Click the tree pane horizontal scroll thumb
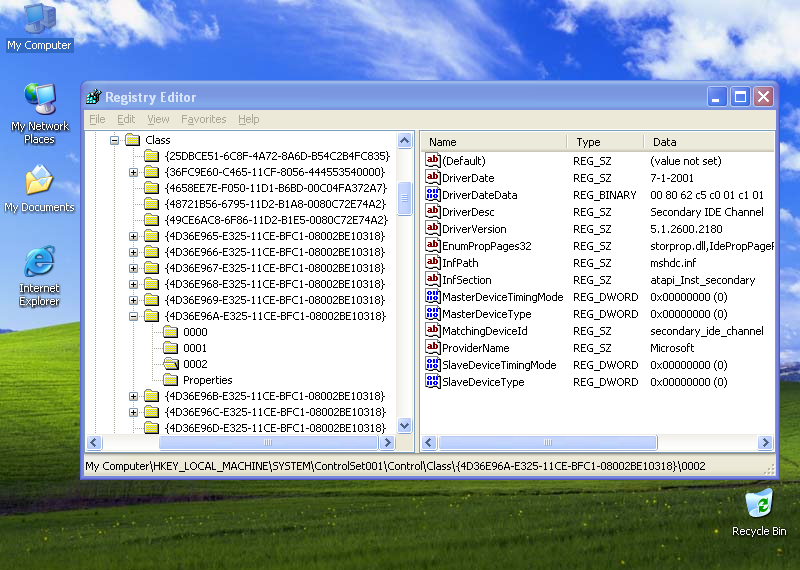Image resolution: width=800 pixels, height=570 pixels. [268, 442]
